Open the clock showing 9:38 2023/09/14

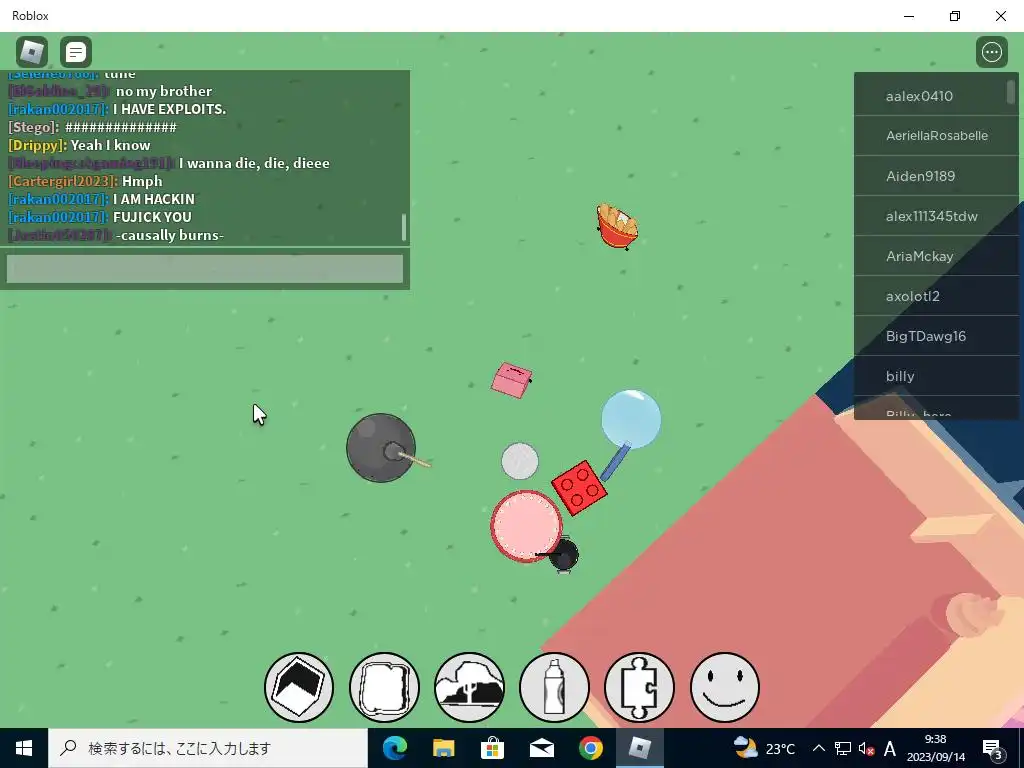(x=935, y=748)
